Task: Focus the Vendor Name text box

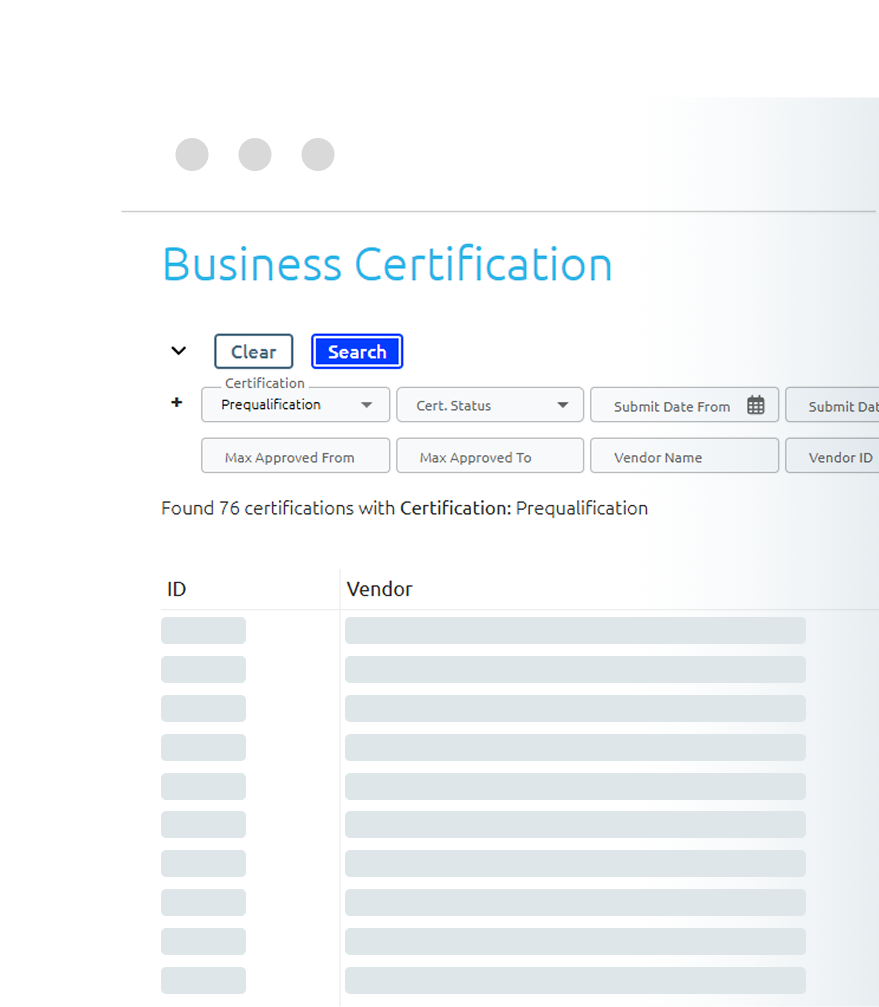Action: coord(684,456)
